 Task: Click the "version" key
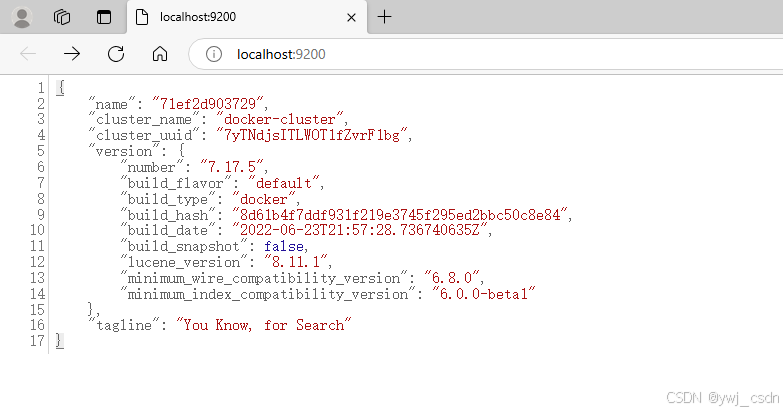click(x=124, y=151)
